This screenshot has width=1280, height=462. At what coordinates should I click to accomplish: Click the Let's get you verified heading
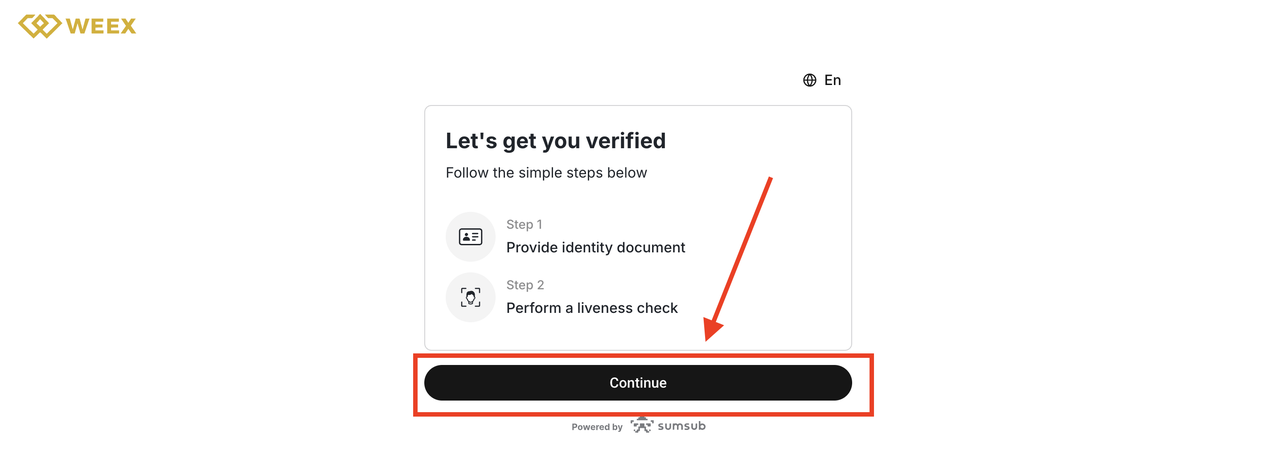[555, 141]
